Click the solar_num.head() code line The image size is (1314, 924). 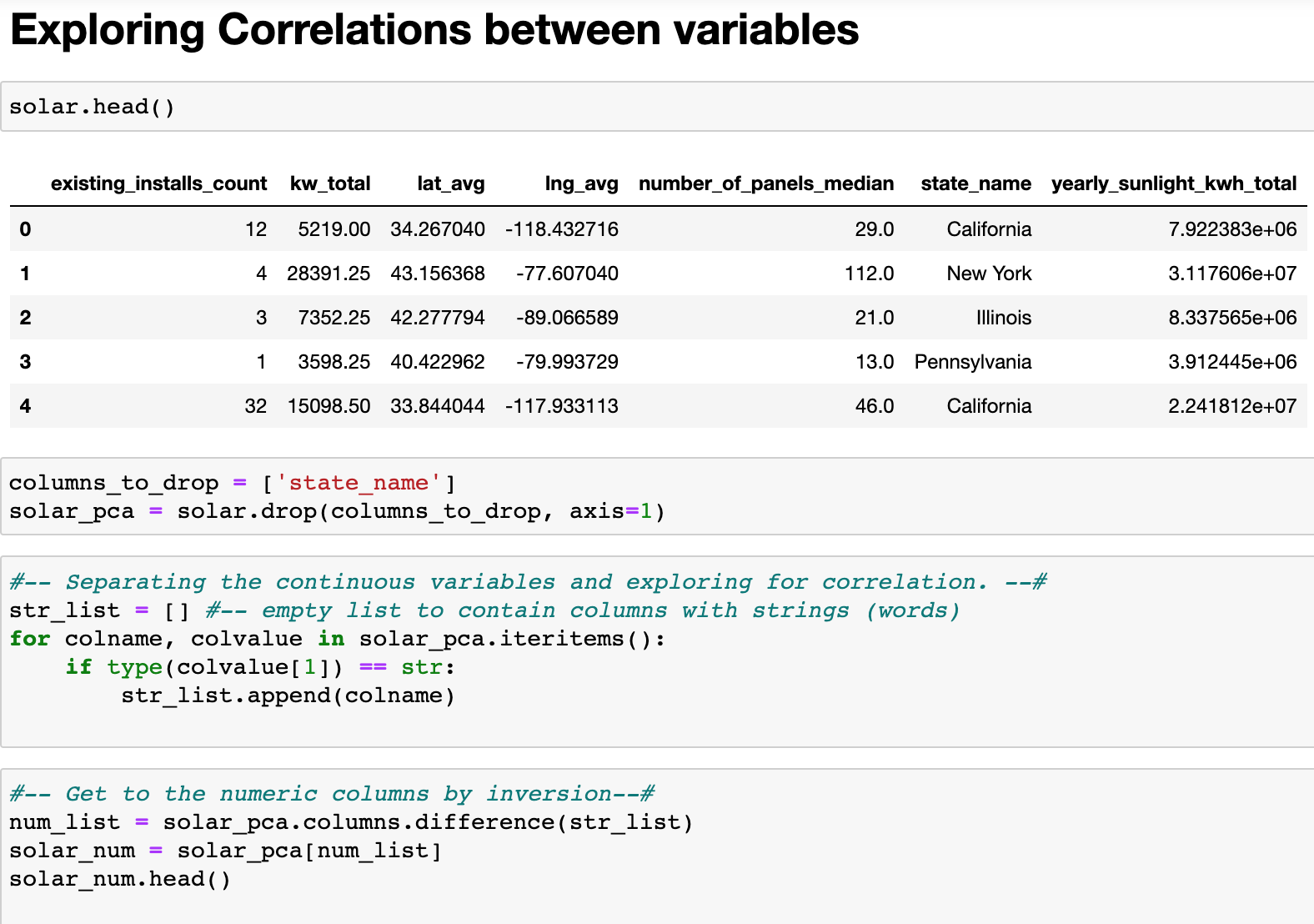(120, 879)
